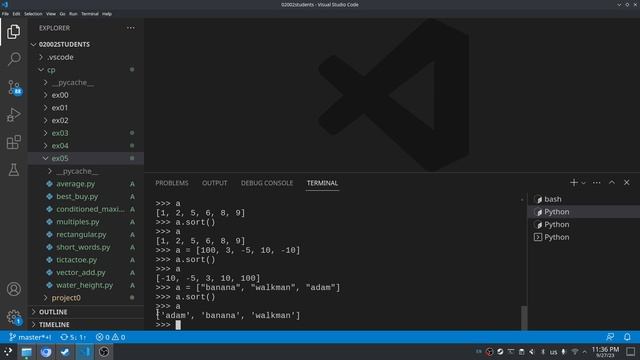Open the Accounts menu icon
The width and height of the screenshot is (640, 360).
13,289
